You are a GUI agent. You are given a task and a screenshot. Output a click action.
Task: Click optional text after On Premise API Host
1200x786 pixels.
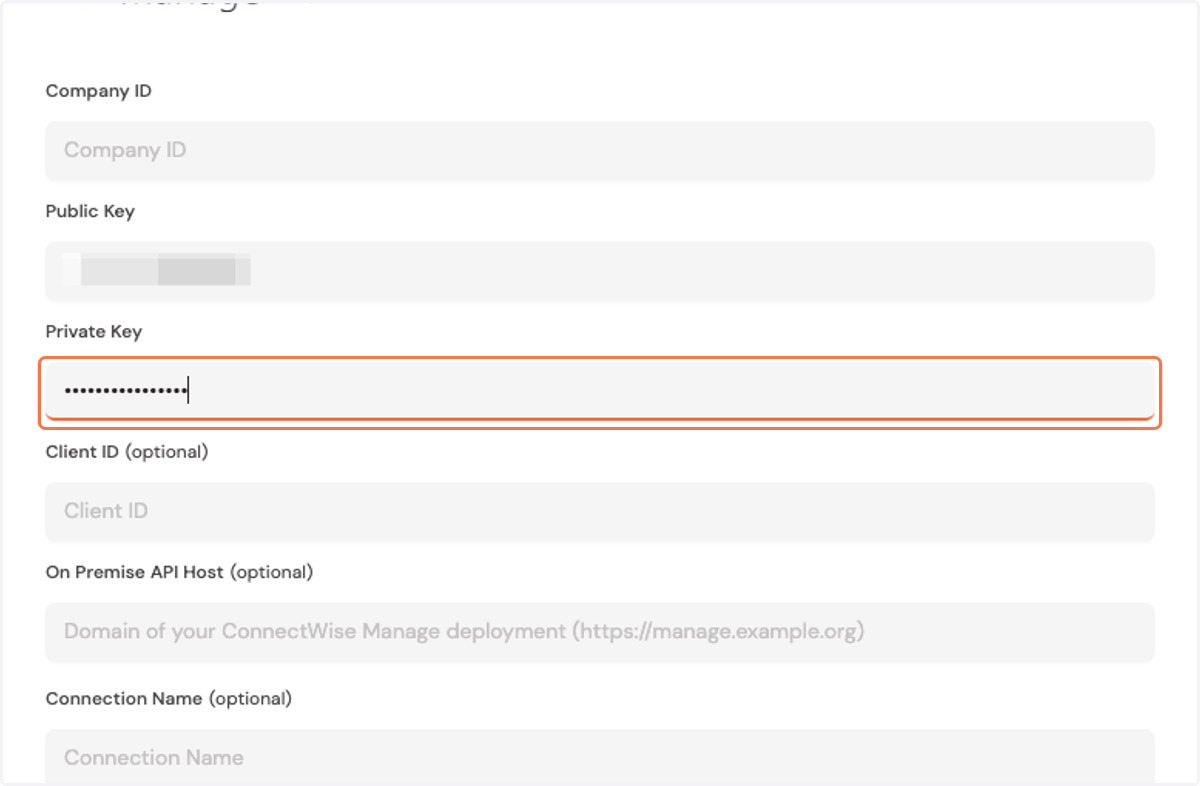tap(272, 572)
